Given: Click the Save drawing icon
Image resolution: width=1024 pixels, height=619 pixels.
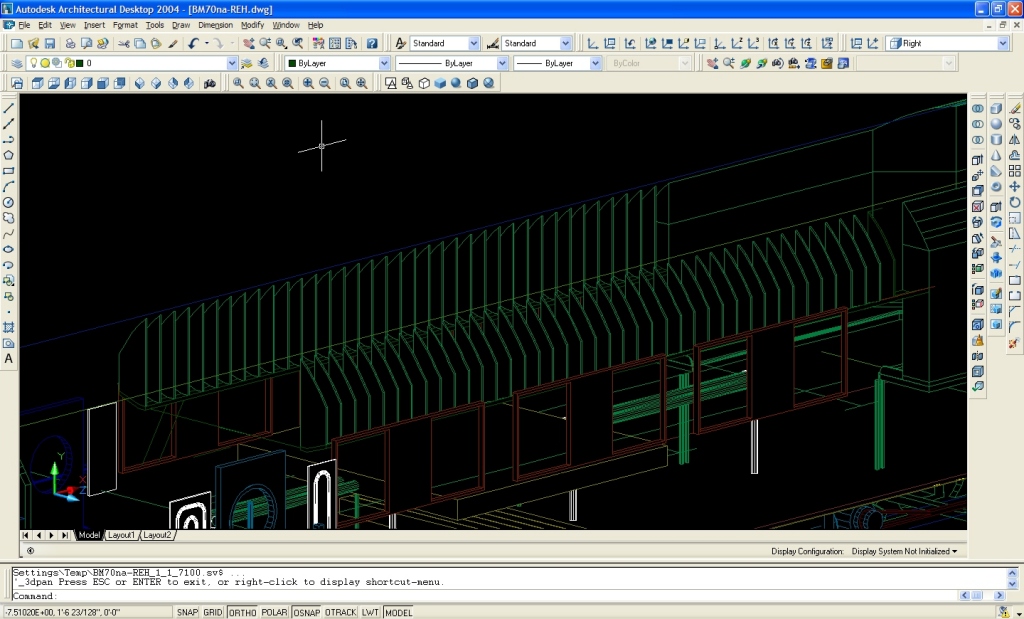Looking at the screenshot, I should click(49, 44).
